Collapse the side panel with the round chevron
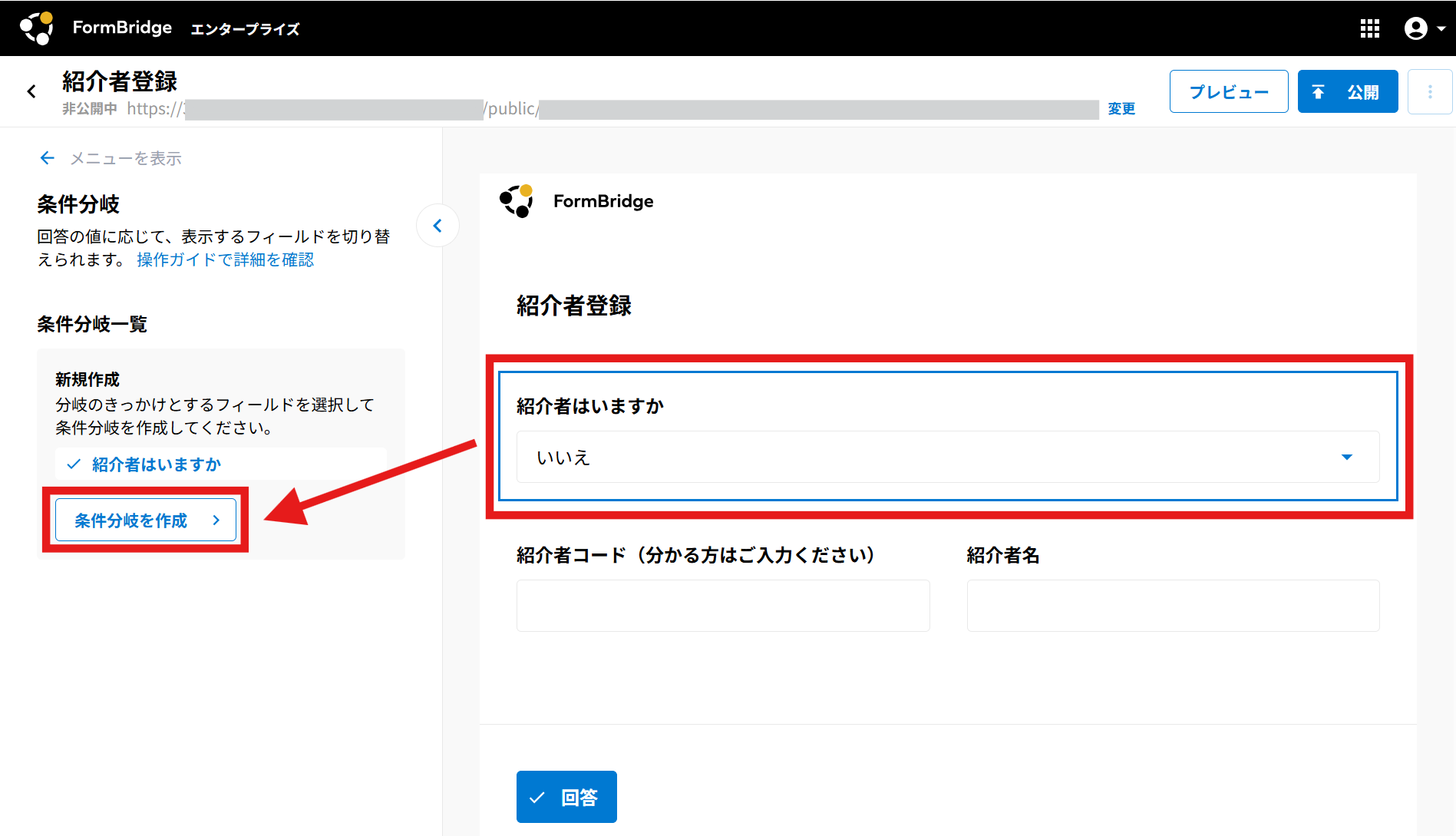1456x836 pixels. 437,226
